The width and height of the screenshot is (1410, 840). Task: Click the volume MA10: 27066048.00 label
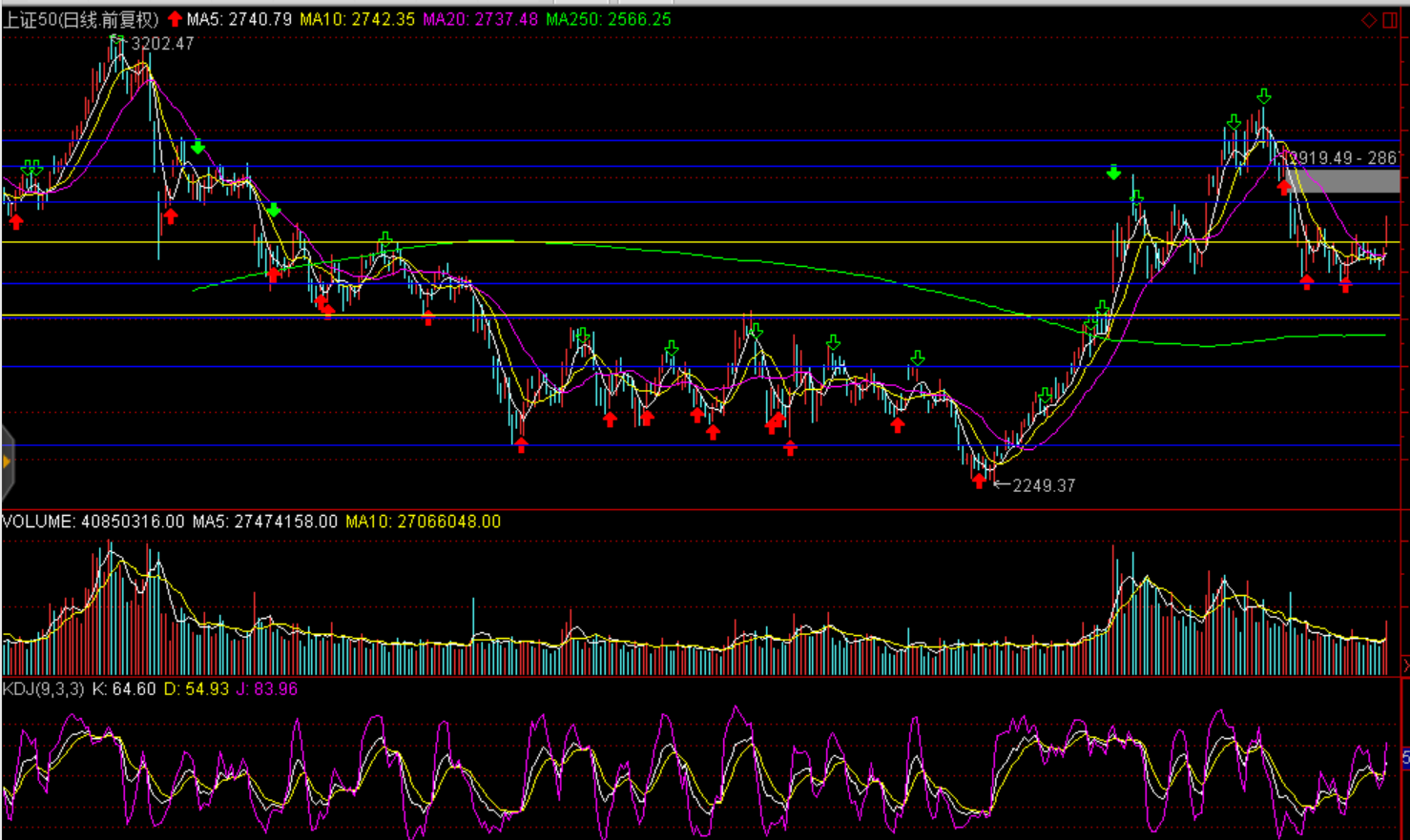pyautogui.click(x=423, y=522)
